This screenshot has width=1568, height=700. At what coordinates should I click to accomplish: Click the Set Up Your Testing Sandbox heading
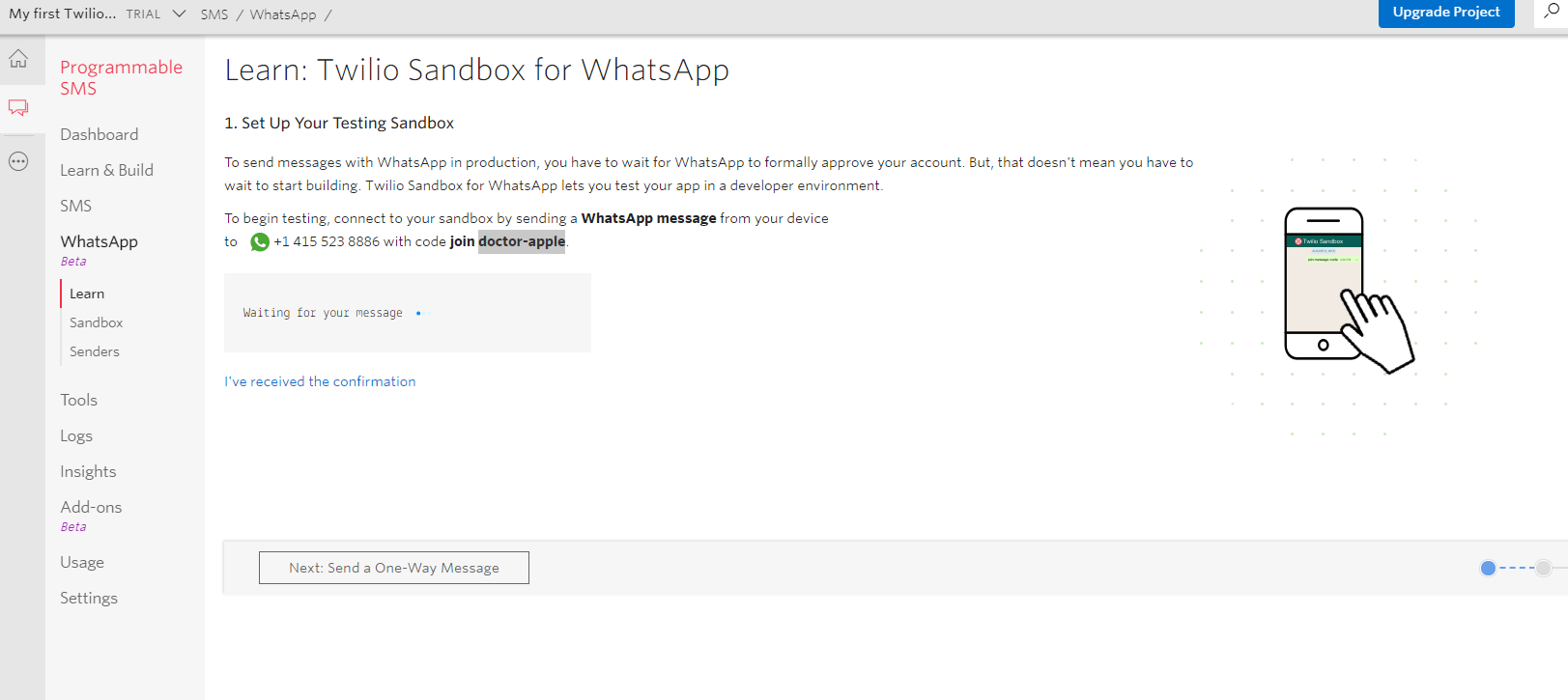[x=339, y=123]
